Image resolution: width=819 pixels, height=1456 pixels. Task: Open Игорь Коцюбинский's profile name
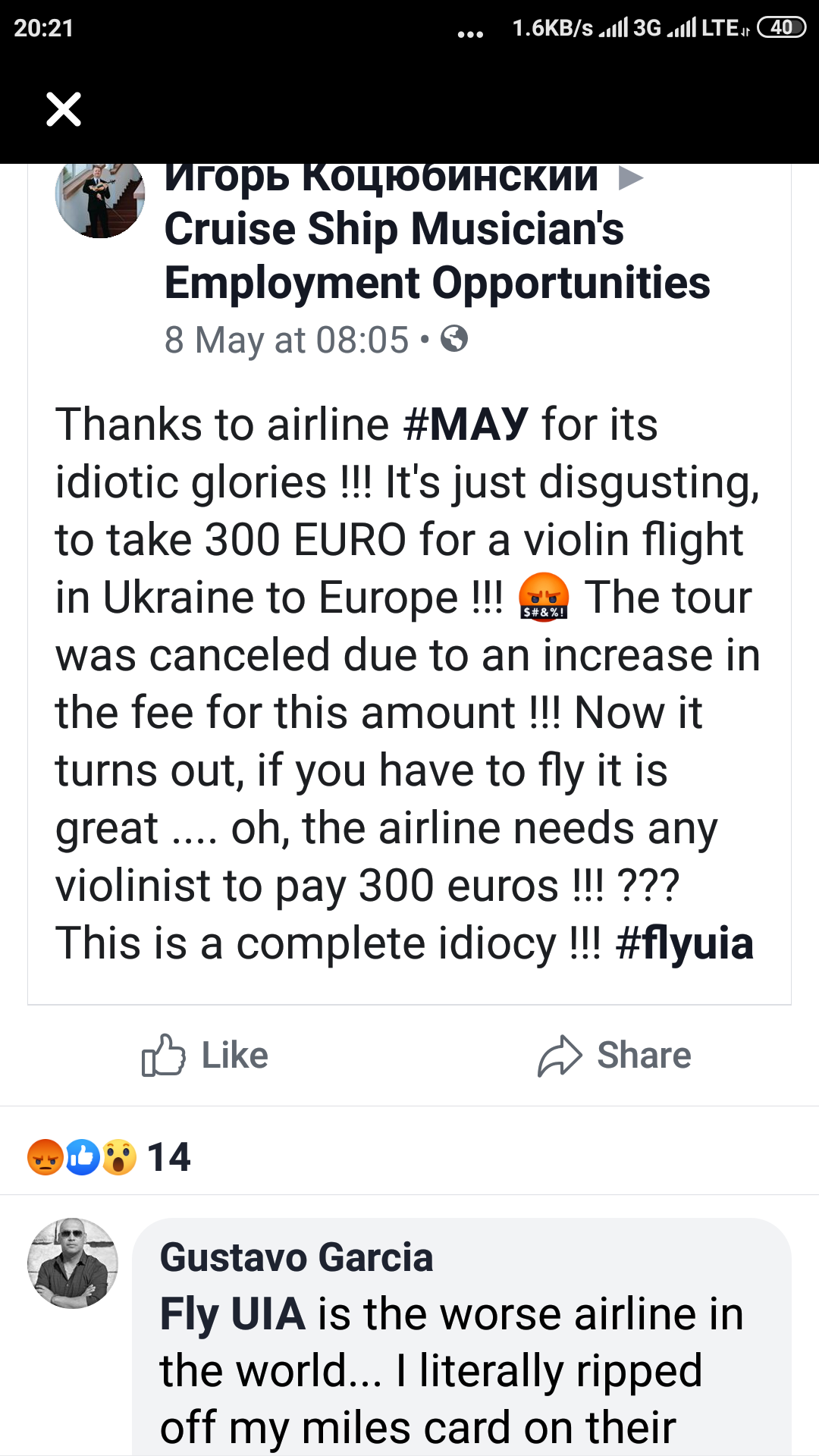point(381,179)
